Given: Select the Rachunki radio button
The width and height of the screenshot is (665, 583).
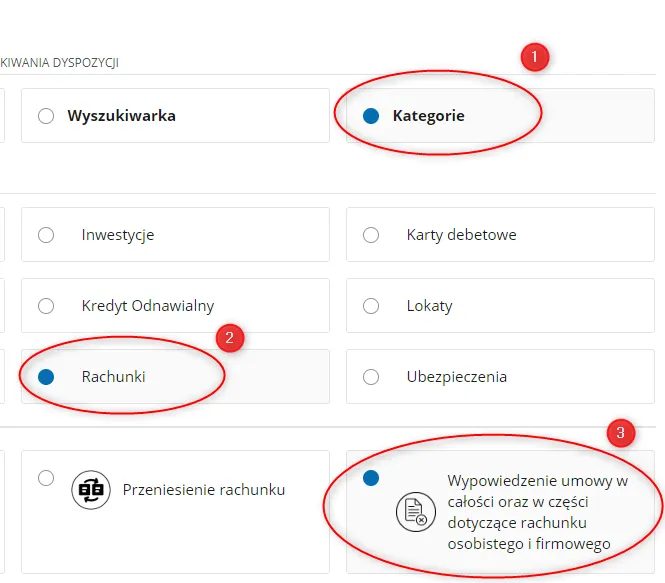Looking at the screenshot, I should (46, 377).
